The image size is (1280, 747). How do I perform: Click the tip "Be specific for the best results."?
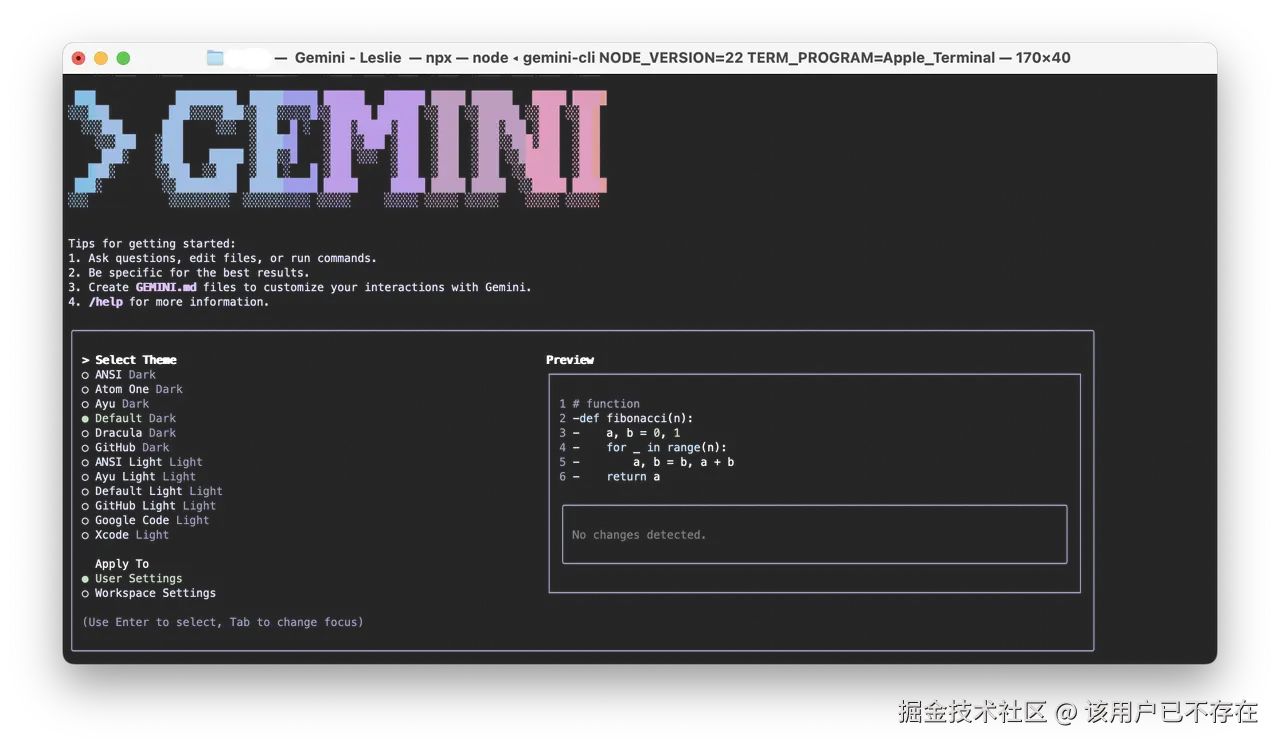click(x=199, y=273)
